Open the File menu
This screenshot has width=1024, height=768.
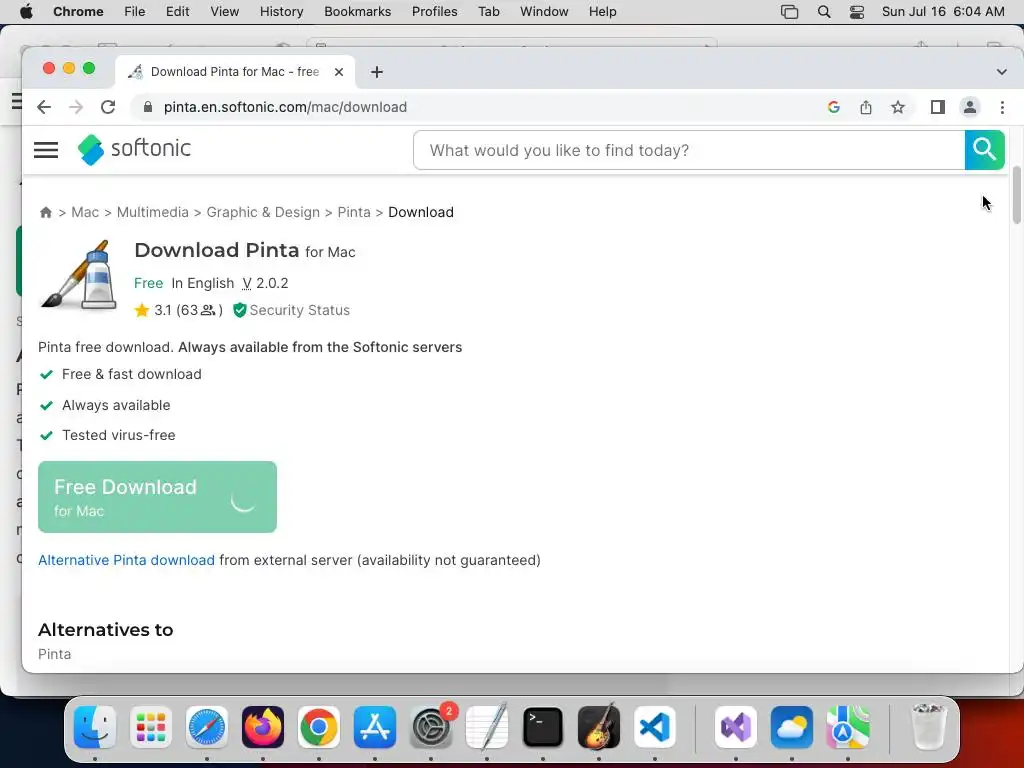click(135, 12)
